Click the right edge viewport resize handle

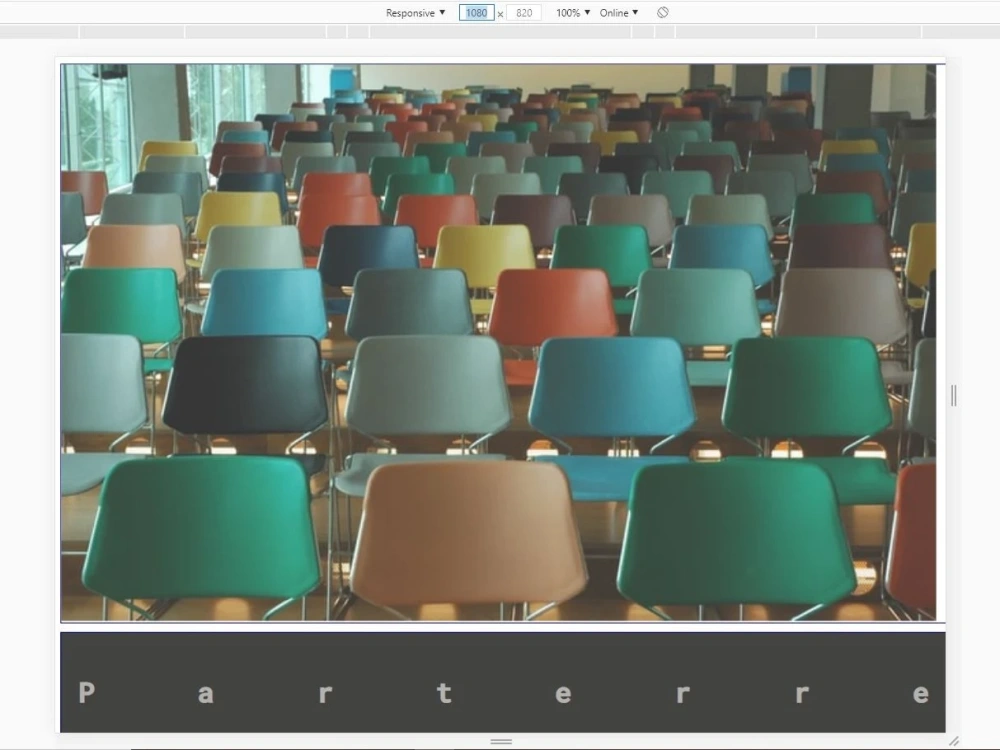click(x=953, y=395)
